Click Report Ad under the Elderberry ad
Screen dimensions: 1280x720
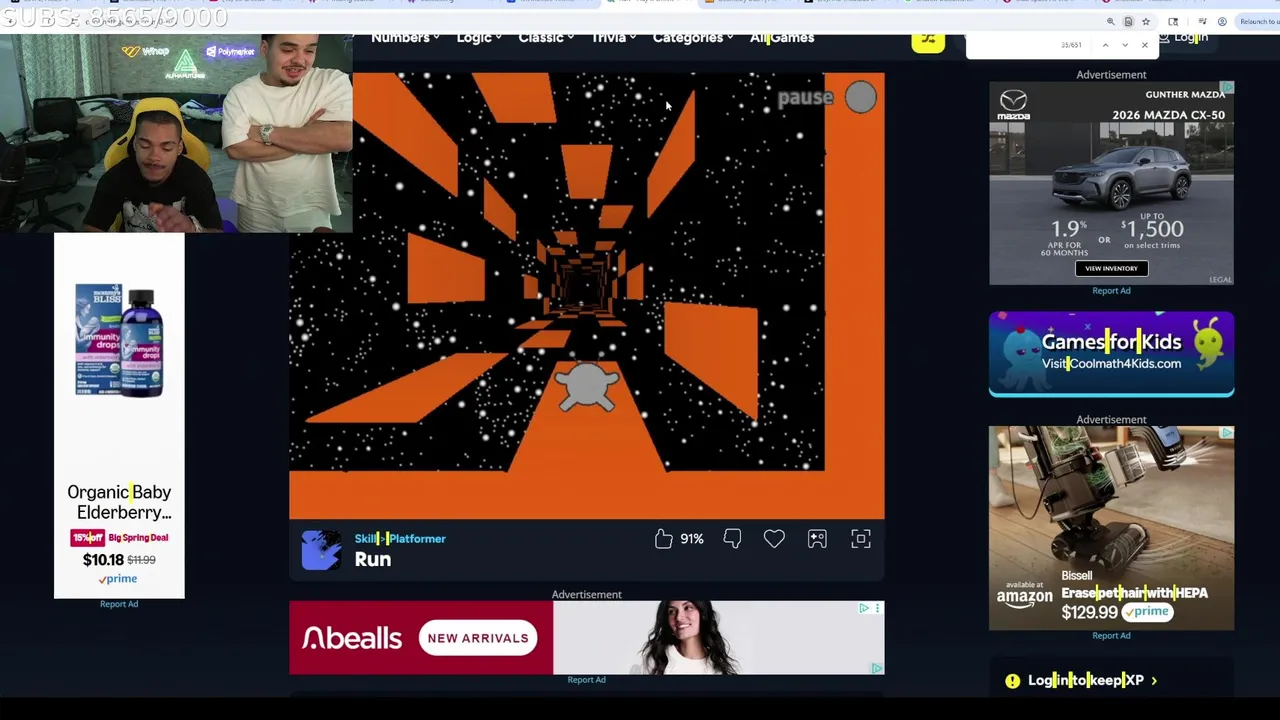click(119, 604)
